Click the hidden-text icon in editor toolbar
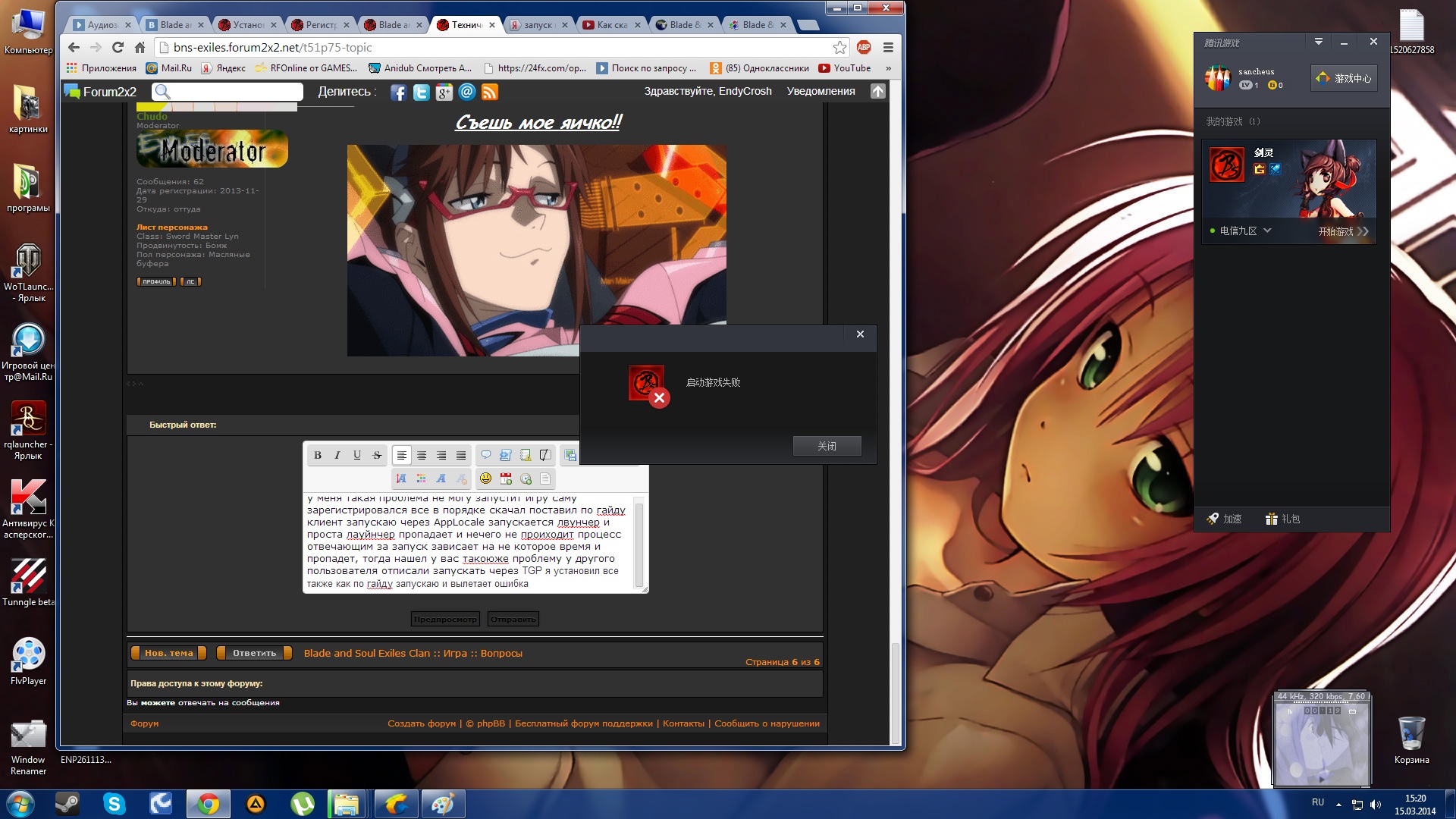 pos(545,455)
